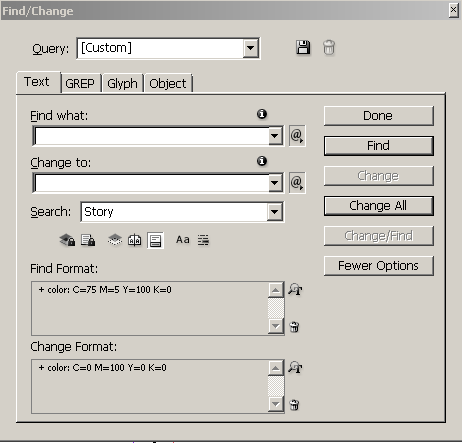Screen dimensions: 462x443
Task: Toggle Include Footnotes option
Action: coord(155,240)
